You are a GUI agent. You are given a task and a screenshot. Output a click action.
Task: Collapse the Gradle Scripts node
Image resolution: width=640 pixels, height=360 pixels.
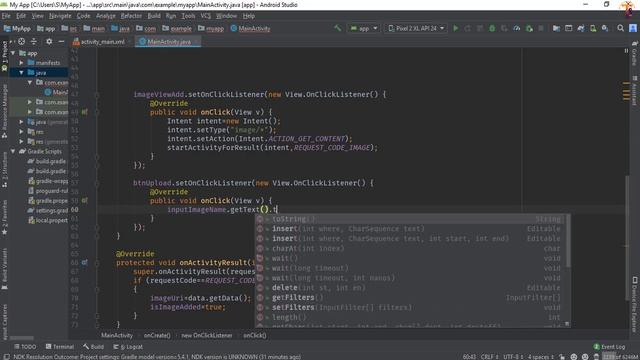pos(13,151)
